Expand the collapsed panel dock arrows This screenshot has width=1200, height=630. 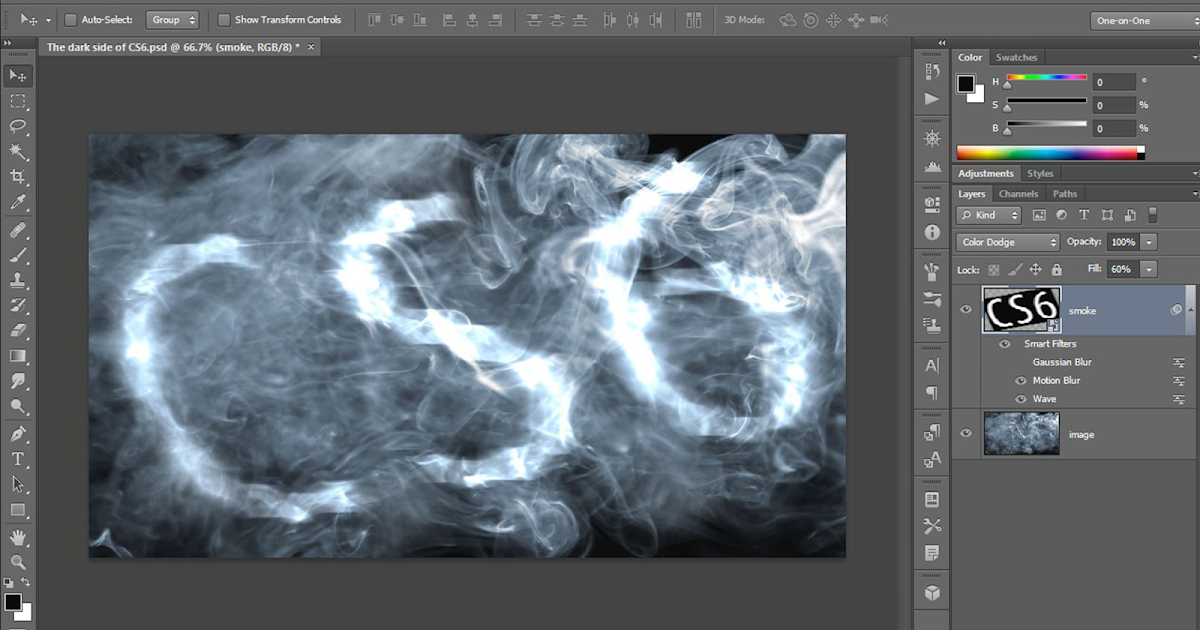tap(942, 43)
